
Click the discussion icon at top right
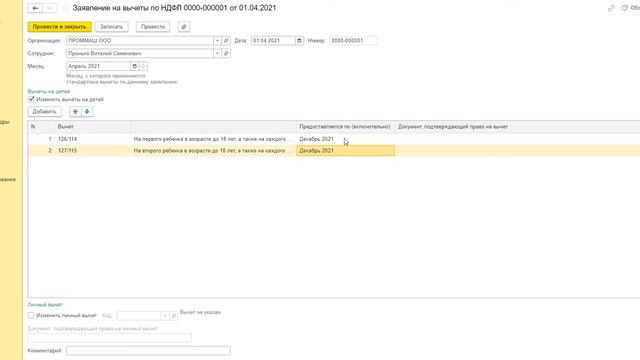624,8
